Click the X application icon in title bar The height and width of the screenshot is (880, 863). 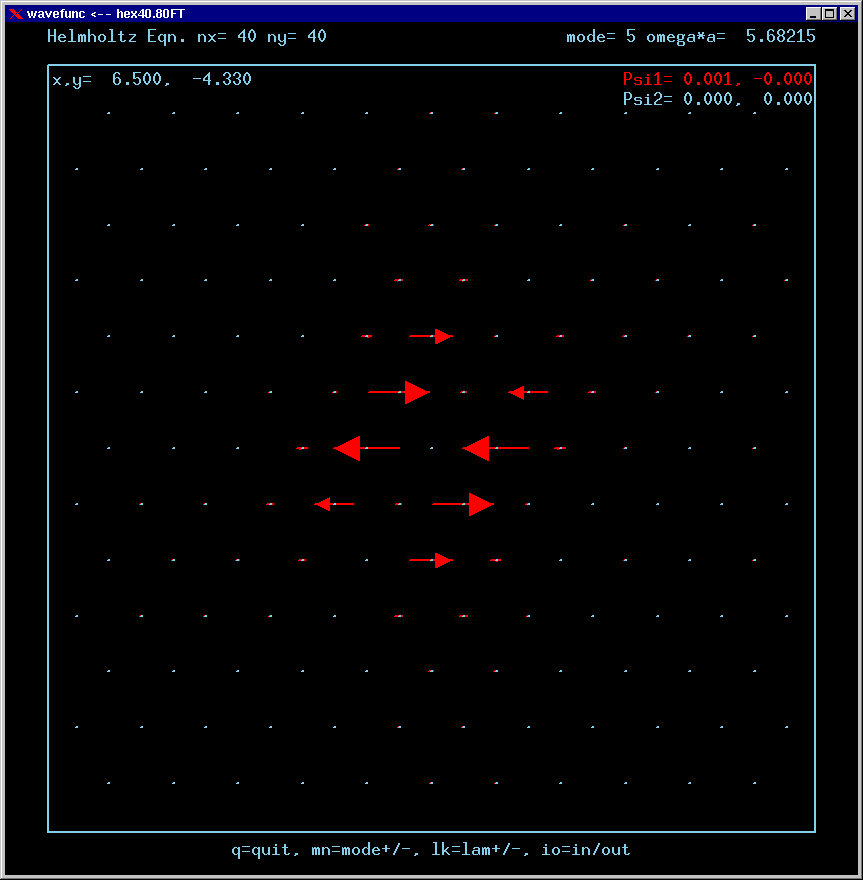click(16, 13)
